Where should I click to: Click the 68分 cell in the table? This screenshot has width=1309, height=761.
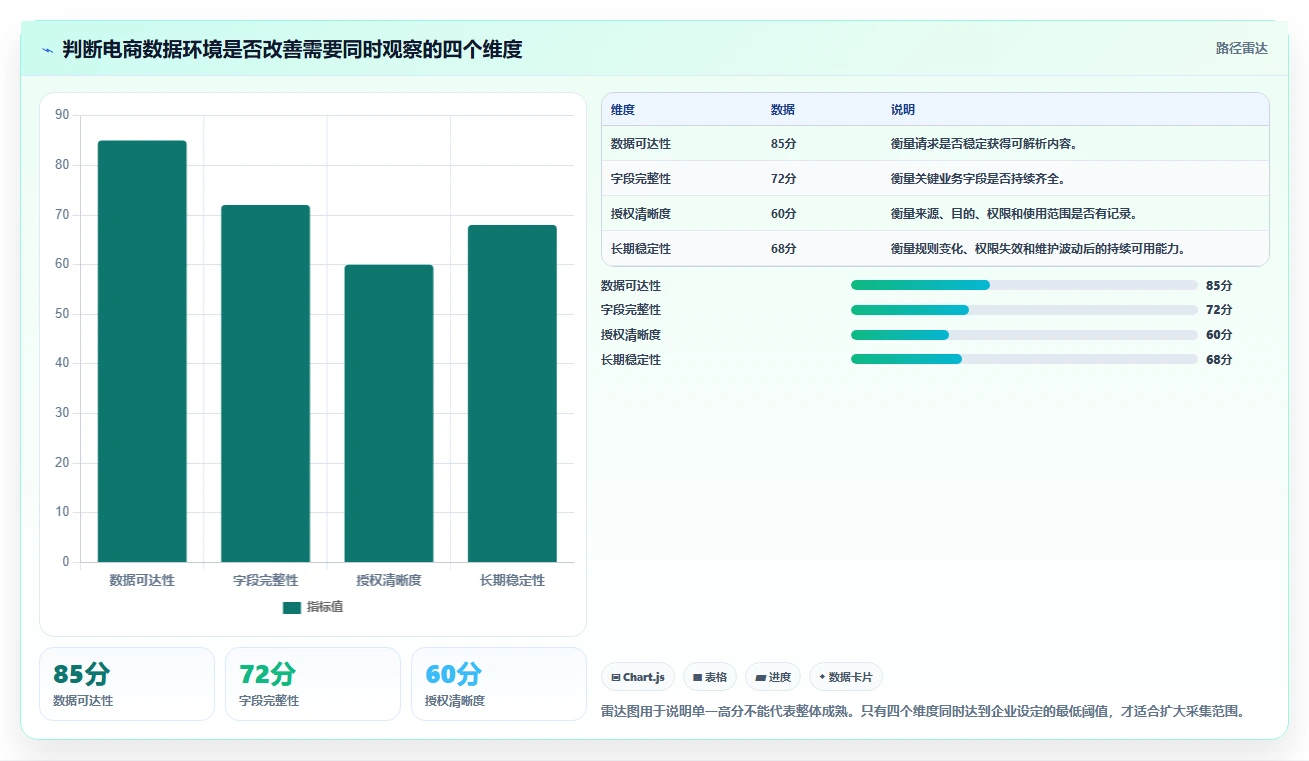coord(784,249)
